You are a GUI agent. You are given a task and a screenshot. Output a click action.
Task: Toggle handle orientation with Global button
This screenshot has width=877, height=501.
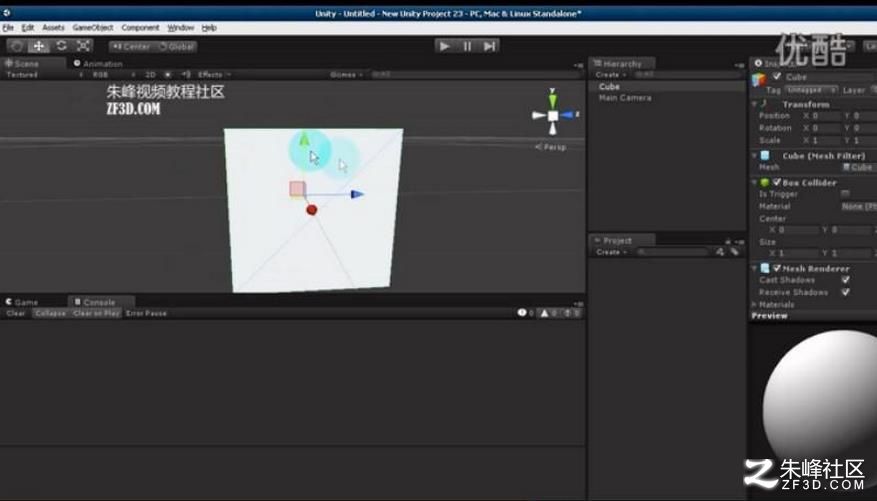coord(176,46)
